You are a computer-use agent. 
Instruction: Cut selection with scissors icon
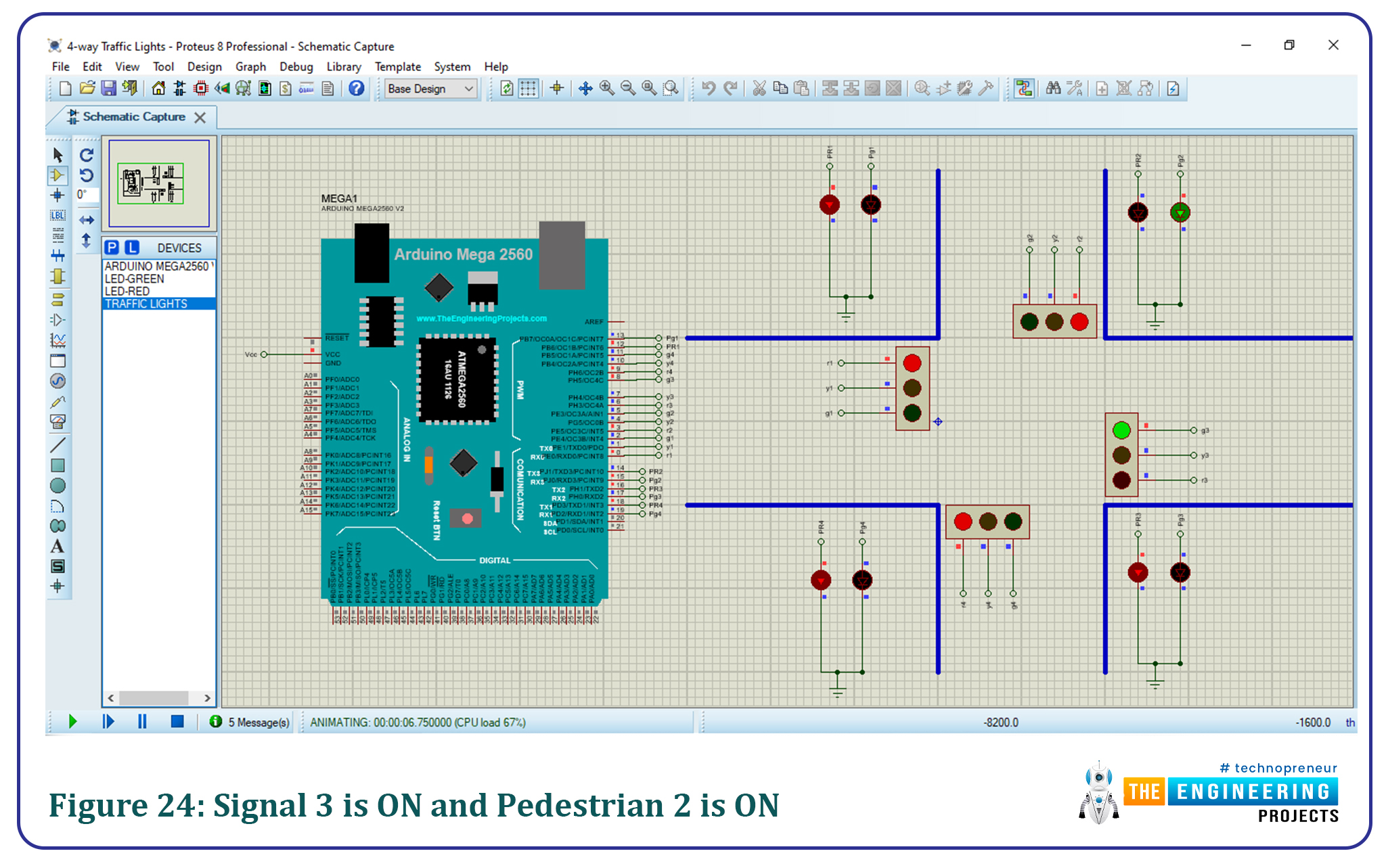click(759, 89)
